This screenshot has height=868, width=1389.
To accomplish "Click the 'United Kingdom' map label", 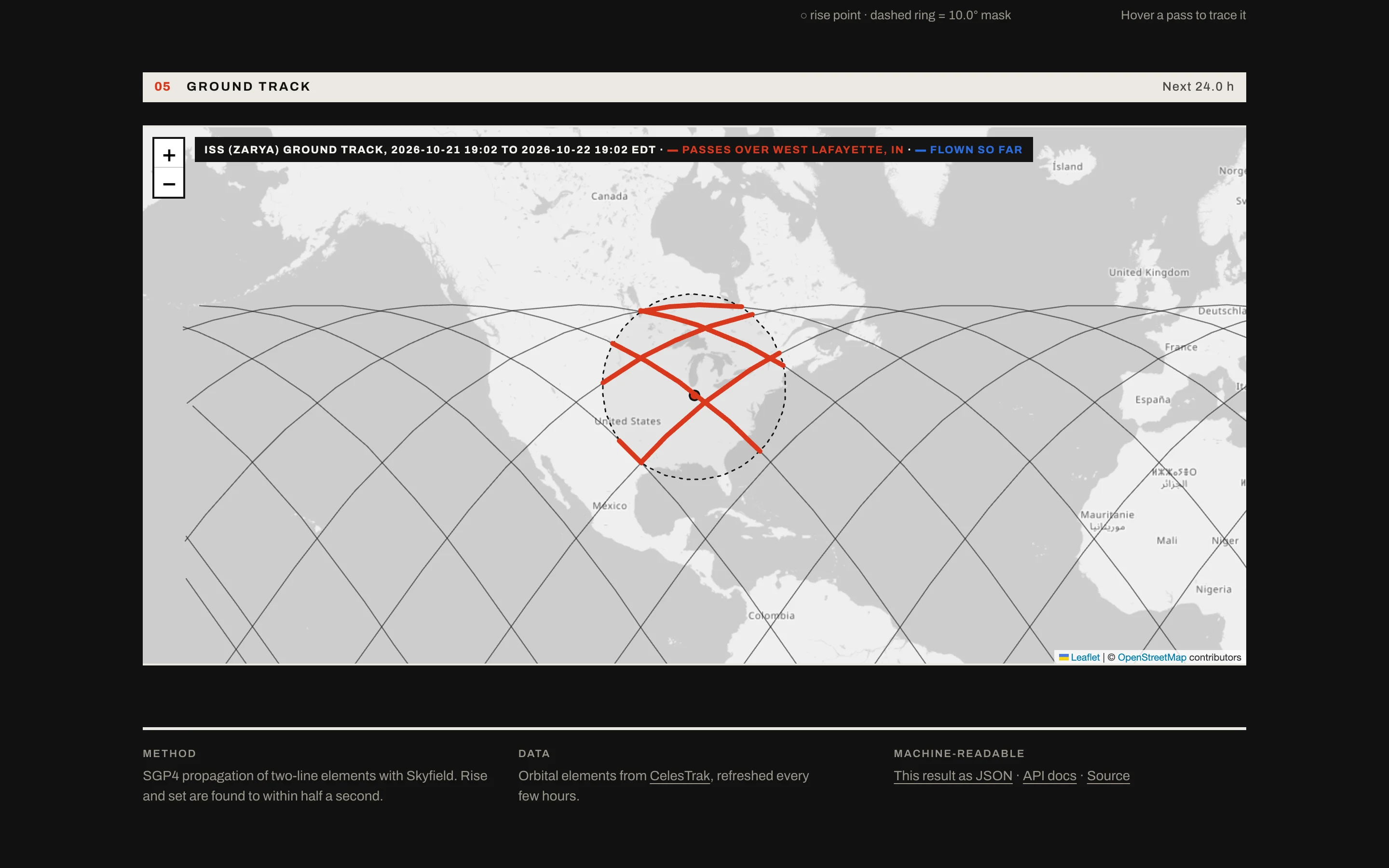I will [1148, 272].
